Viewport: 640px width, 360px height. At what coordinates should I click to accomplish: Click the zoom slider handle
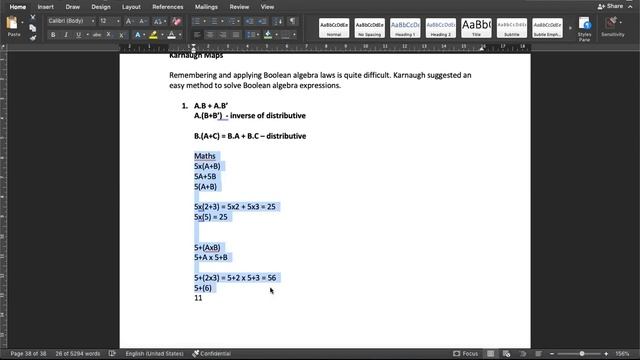582,353
